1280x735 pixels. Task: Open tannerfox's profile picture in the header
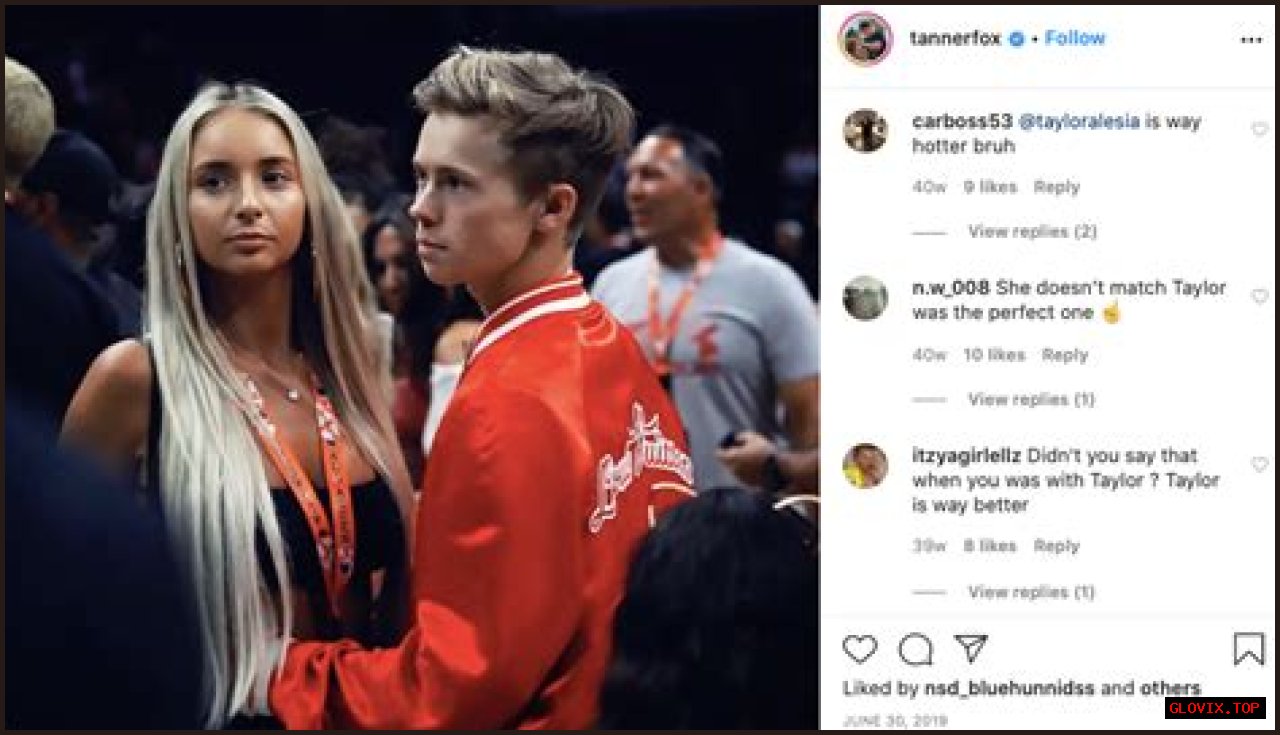(x=865, y=39)
